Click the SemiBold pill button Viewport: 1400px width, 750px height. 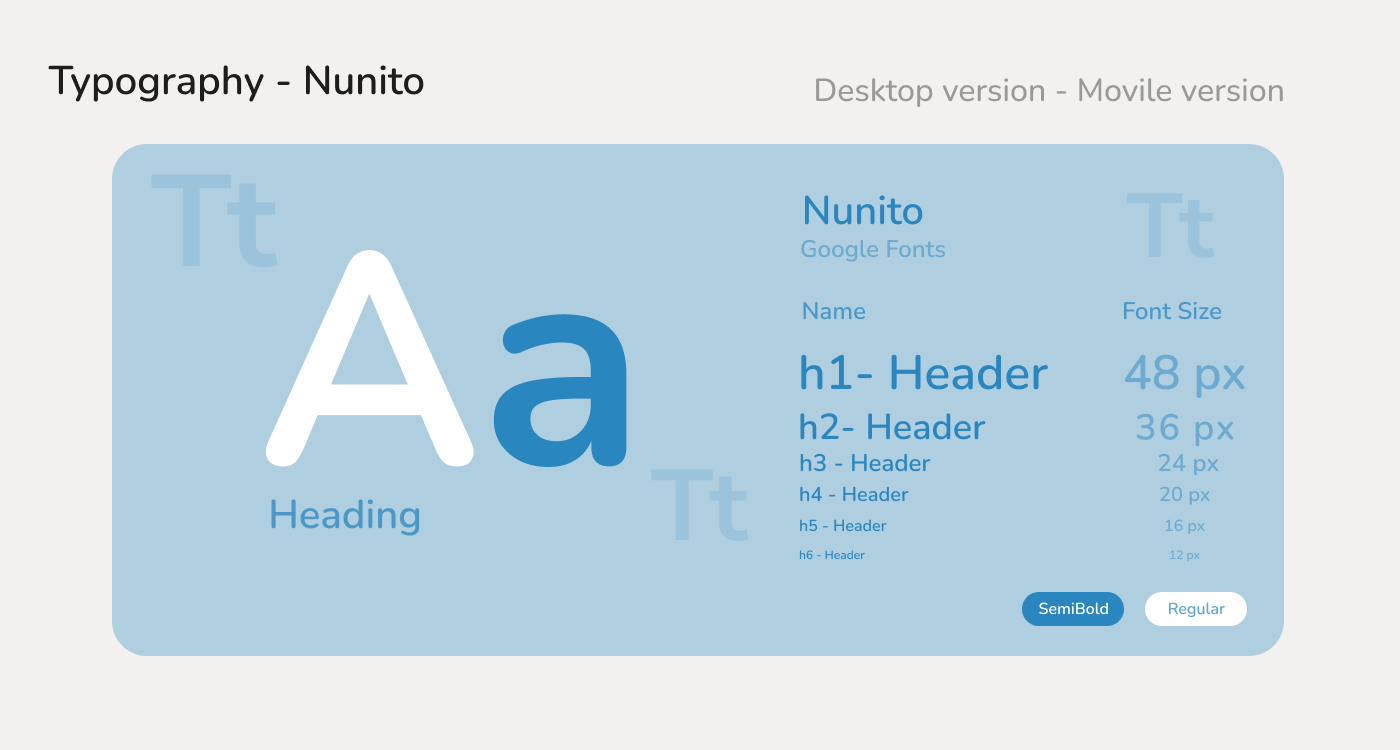[1072, 609]
